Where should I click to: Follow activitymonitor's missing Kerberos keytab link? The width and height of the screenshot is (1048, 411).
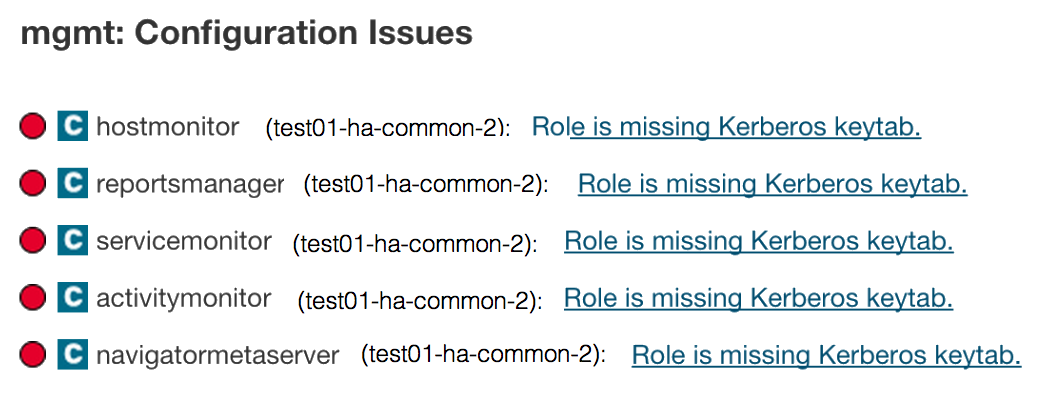click(x=758, y=298)
